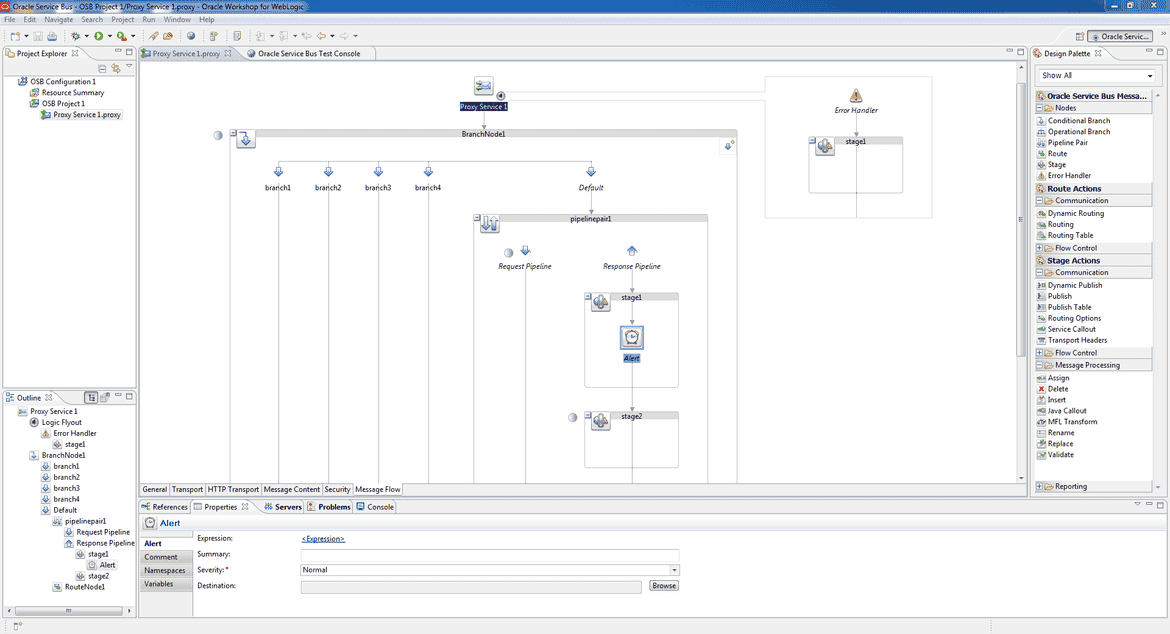Open the web browser globe toolbar icon
Viewport: 1170px width, 634px height.
191,36
